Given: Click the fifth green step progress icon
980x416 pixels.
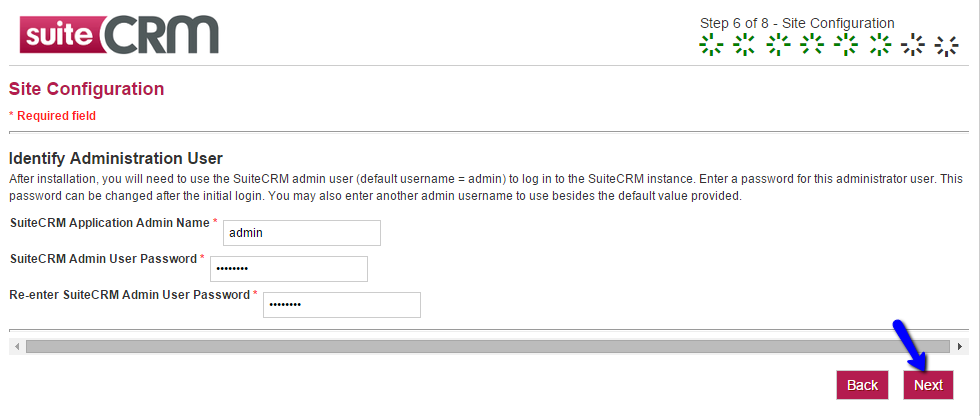Looking at the screenshot, I should pos(846,46).
